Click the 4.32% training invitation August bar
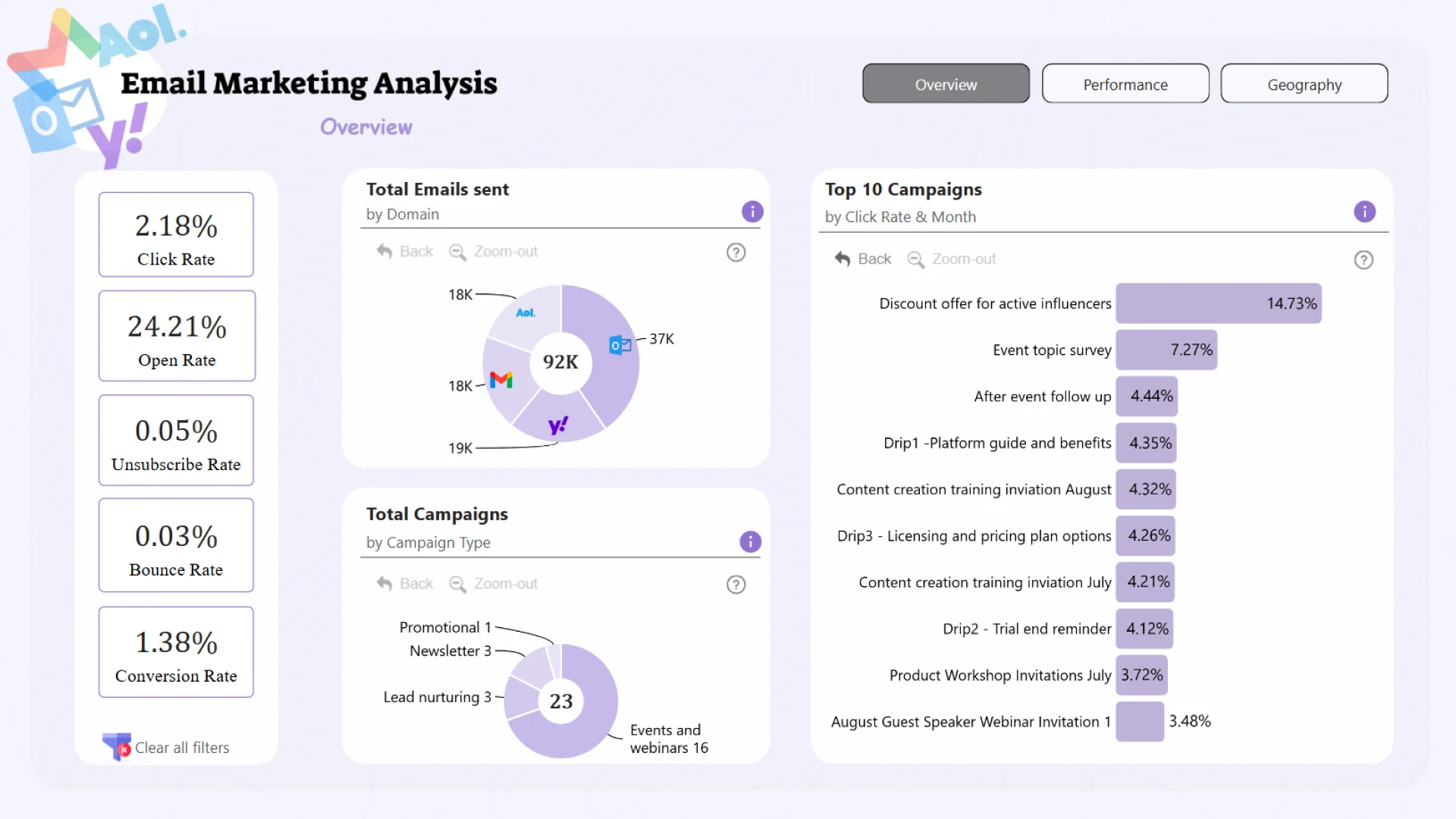1456x819 pixels. coord(1146,489)
